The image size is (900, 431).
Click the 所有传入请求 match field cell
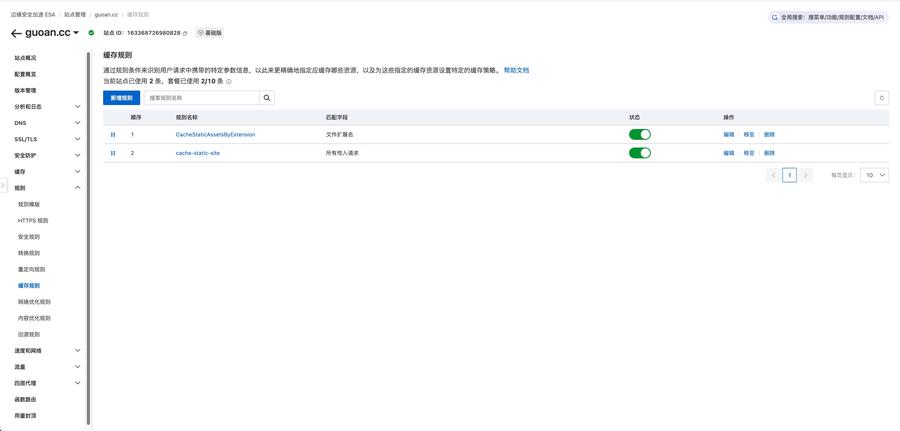coord(342,153)
